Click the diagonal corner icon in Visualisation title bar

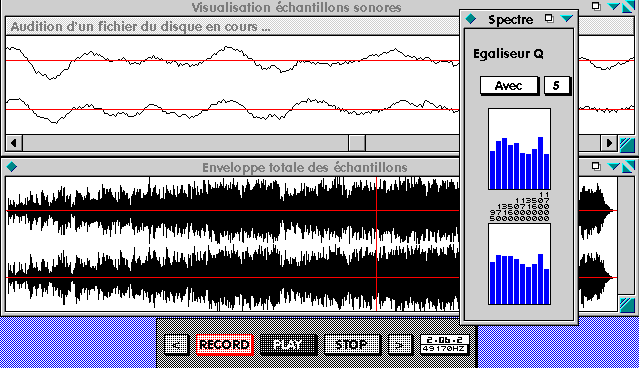point(628,7)
